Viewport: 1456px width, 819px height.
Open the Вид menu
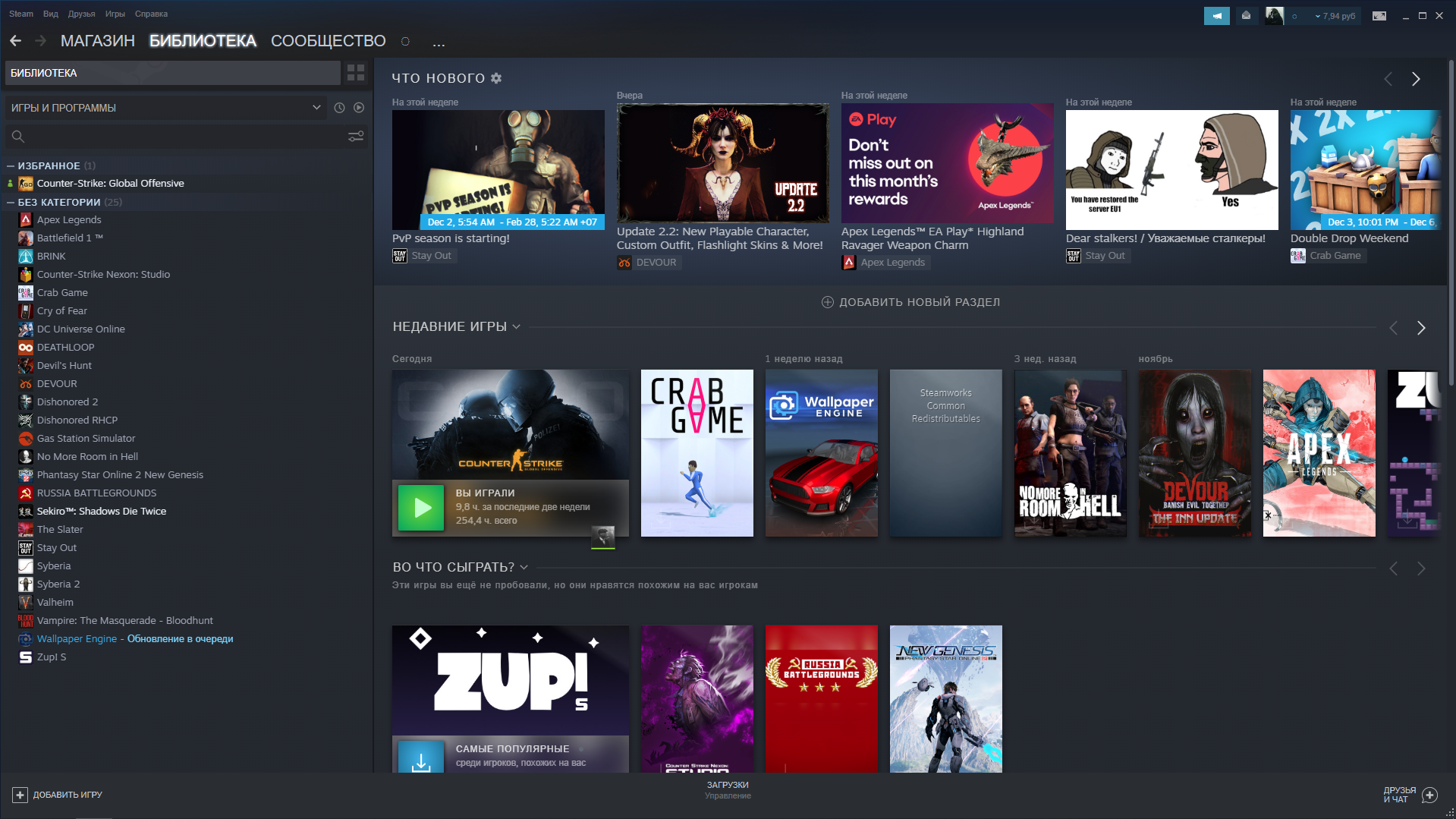point(51,14)
